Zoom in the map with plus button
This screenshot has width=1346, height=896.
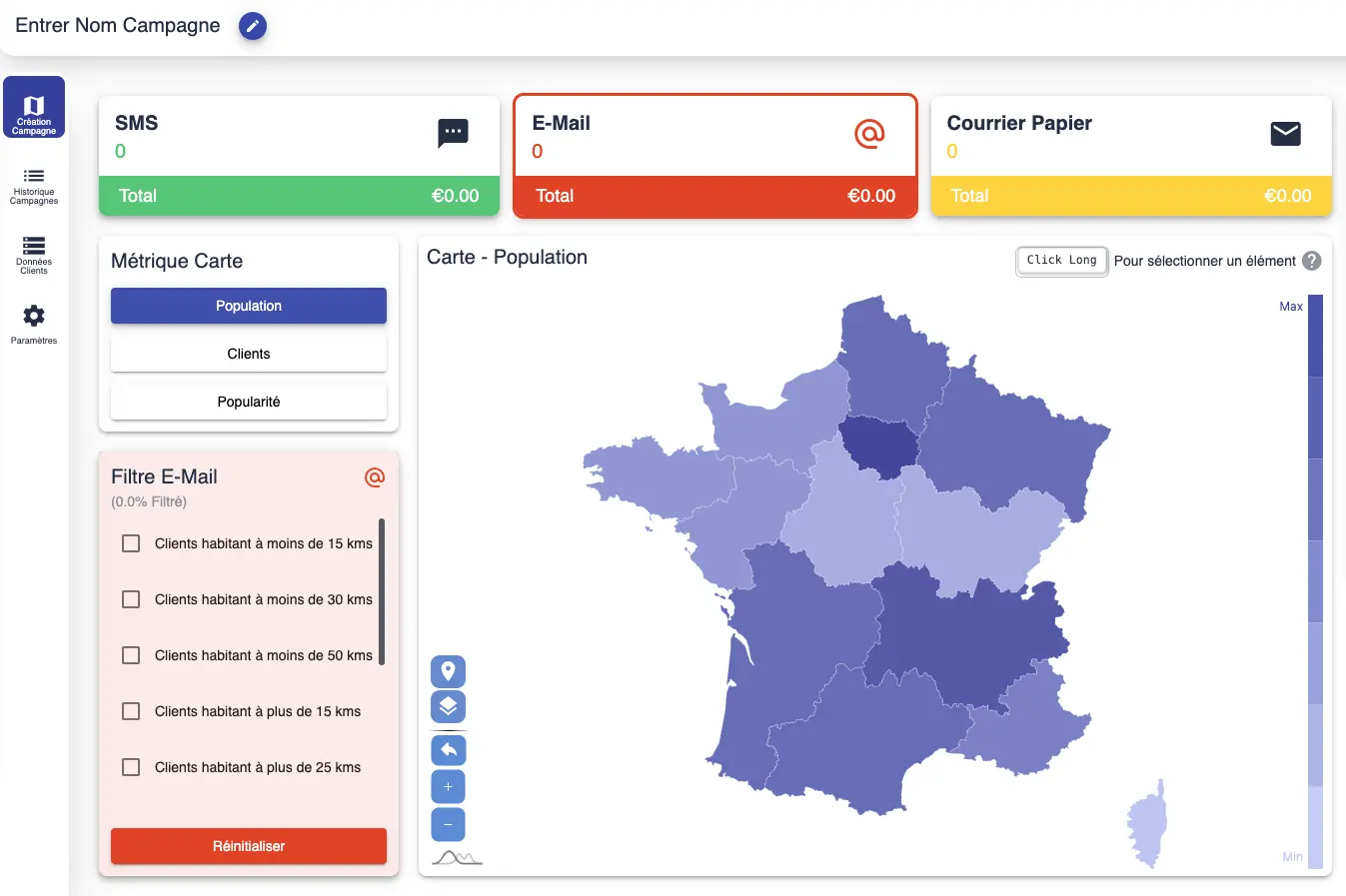[x=448, y=787]
